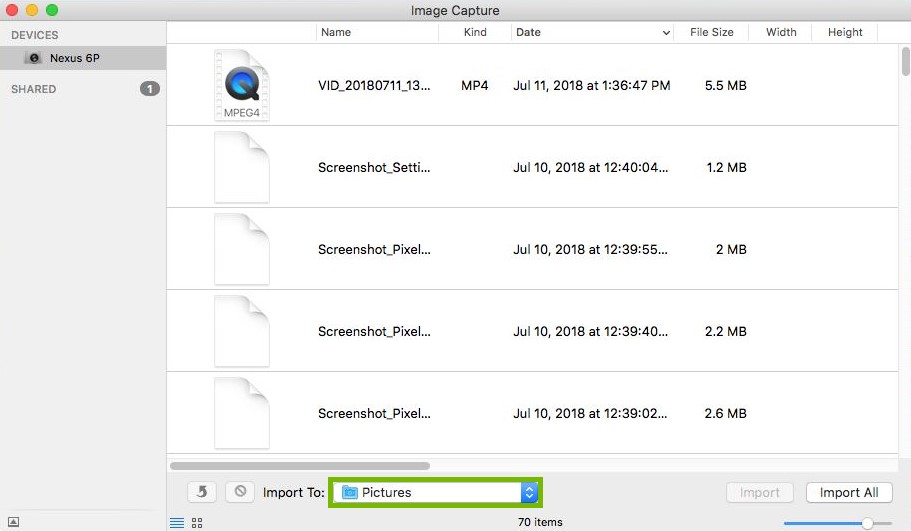The width and height of the screenshot is (911, 531).
Task: Click the 2 MB file size cell
Action: [731, 249]
